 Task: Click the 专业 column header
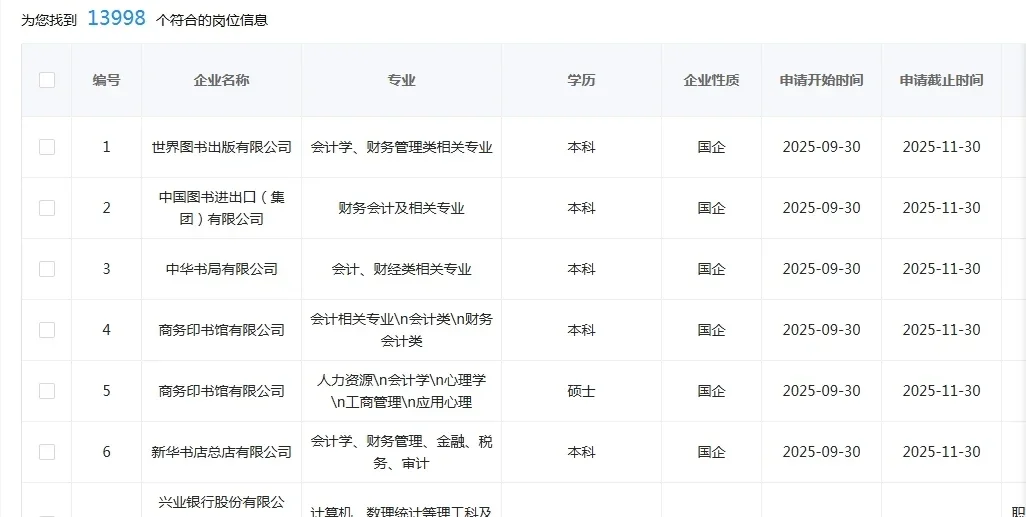(401, 80)
